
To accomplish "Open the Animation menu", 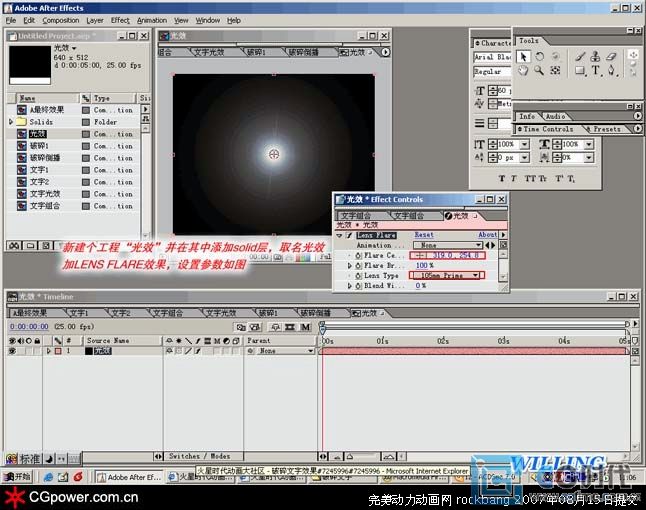I will (x=152, y=20).
